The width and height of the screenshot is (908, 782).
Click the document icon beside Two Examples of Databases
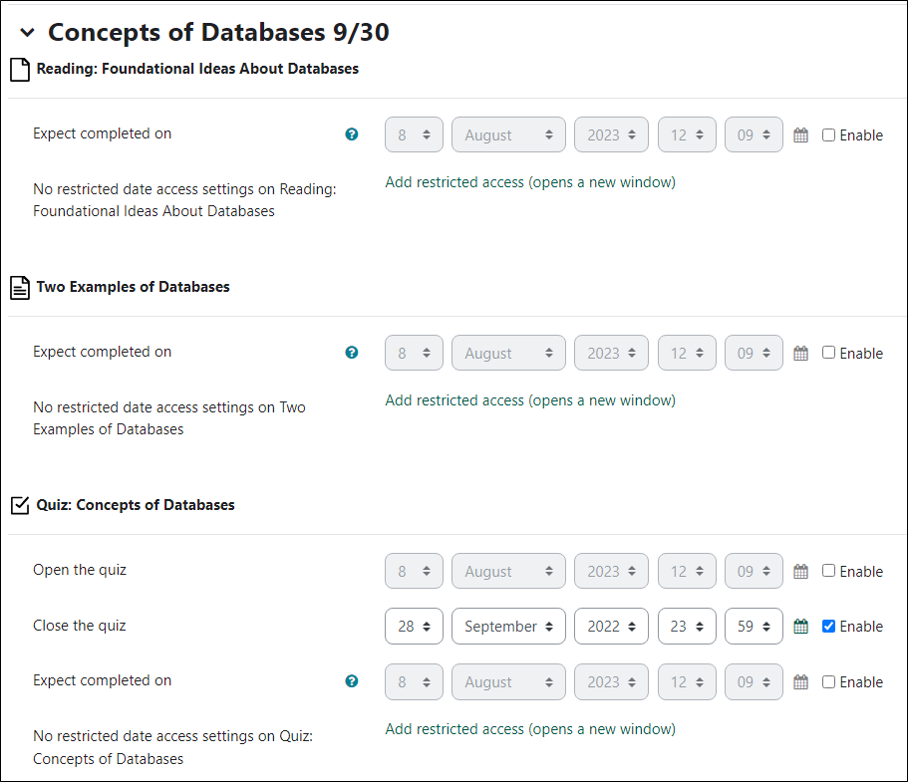pos(19,287)
